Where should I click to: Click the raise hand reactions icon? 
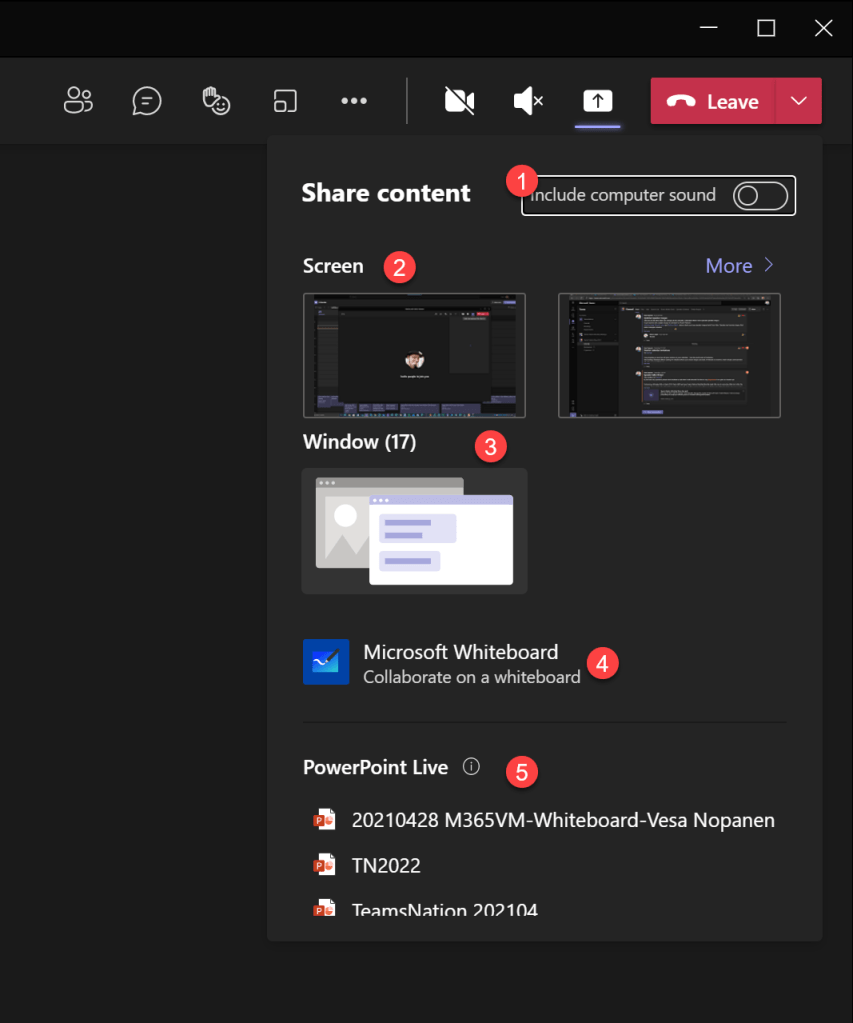216,101
